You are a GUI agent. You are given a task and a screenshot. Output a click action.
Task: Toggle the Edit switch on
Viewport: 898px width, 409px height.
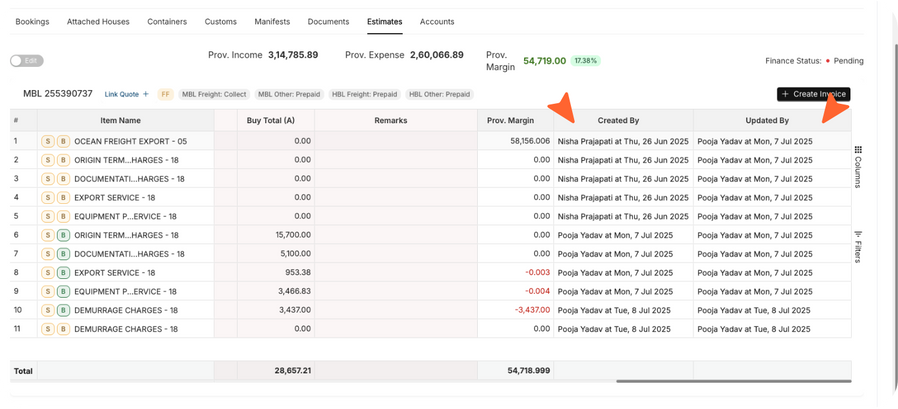pyautogui.click(x=26, y=60)
